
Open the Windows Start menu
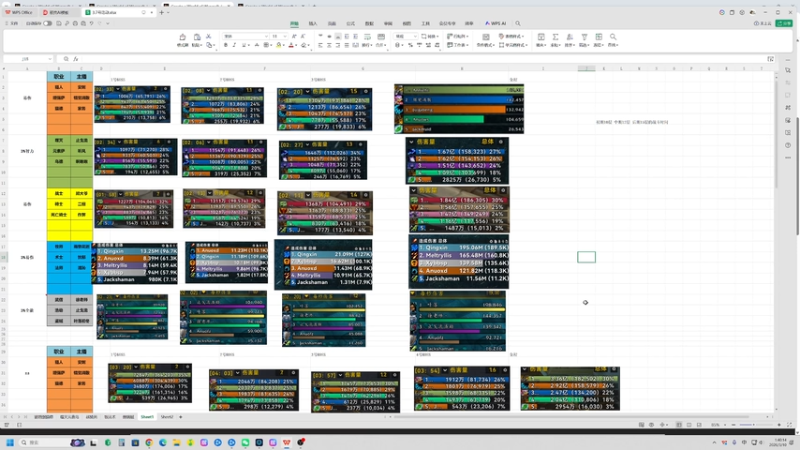10,442
